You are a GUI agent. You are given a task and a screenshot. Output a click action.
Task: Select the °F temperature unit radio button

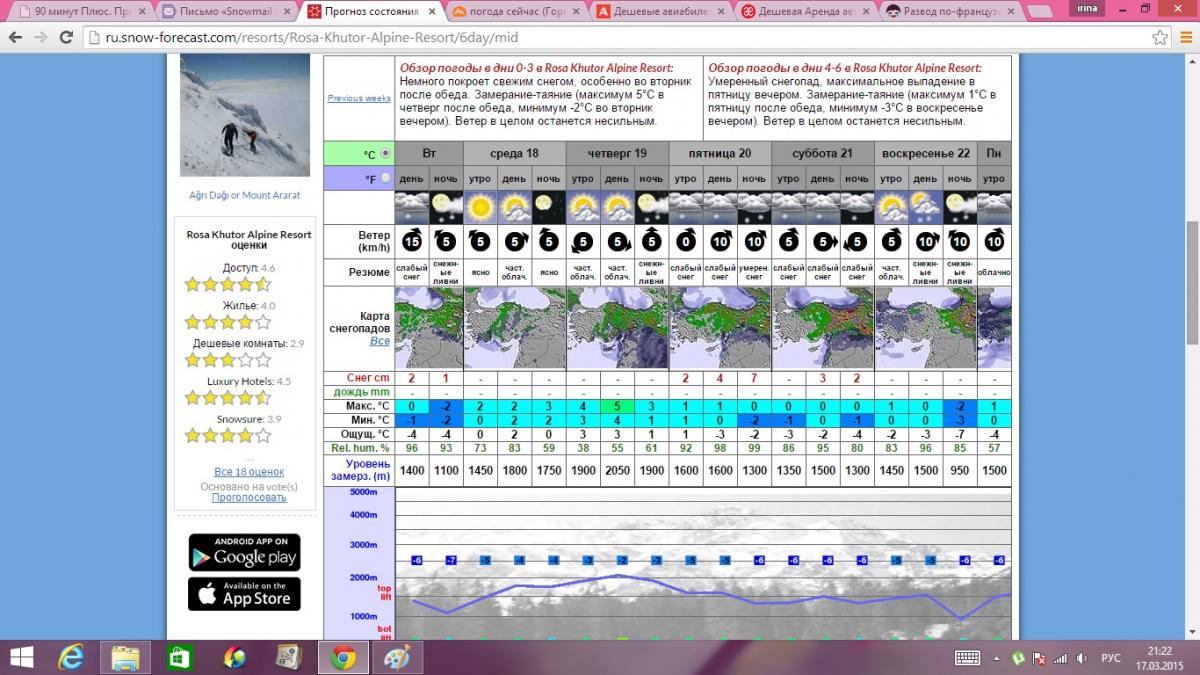pos(385,178)
